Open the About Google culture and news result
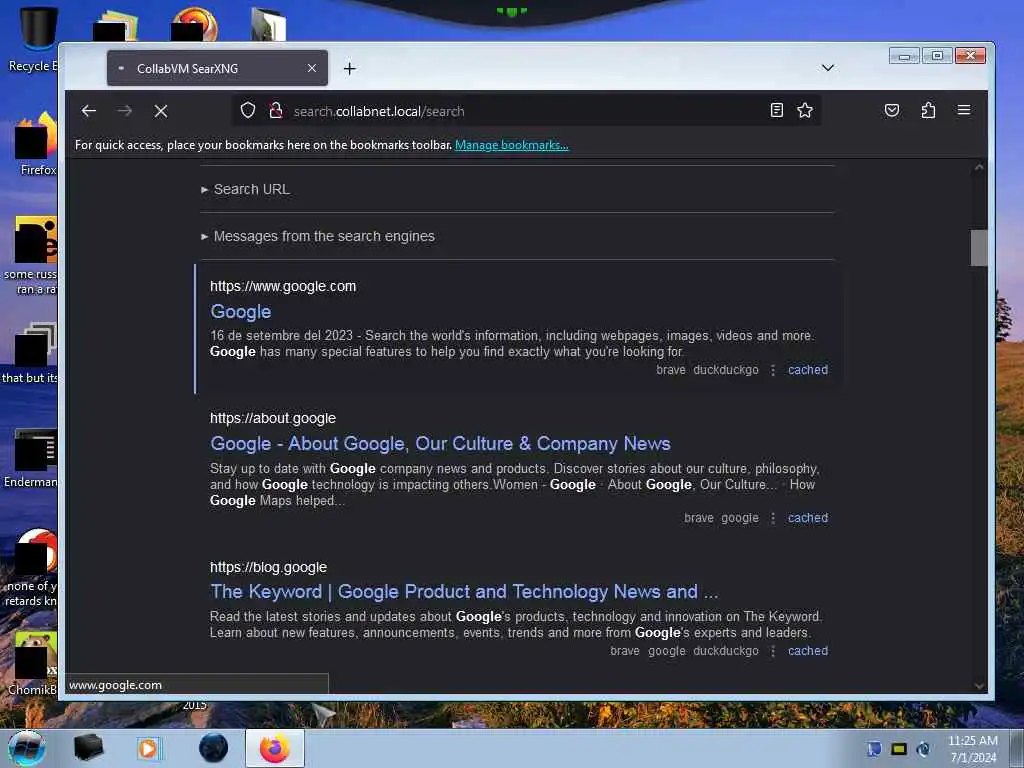Image resolution: width=1024 pixels, height=768 pixels. click(x=440, y=443)
